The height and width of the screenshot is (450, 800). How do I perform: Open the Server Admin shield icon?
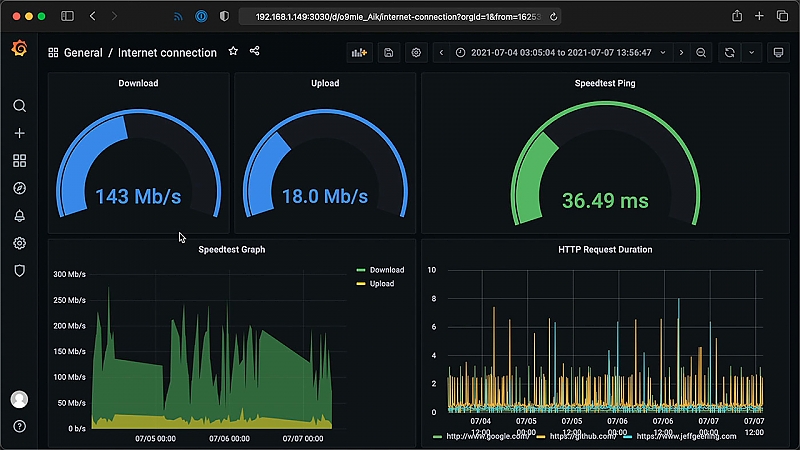click(19, 270)
